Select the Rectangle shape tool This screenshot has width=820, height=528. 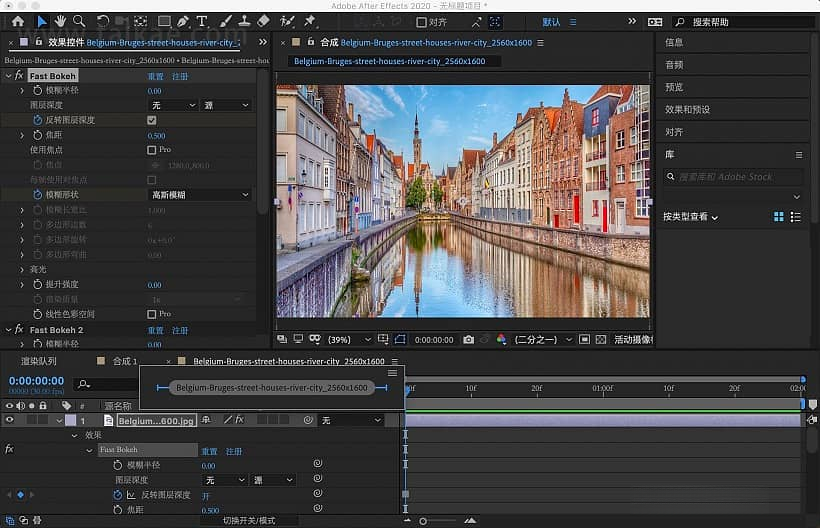(164, 21)
